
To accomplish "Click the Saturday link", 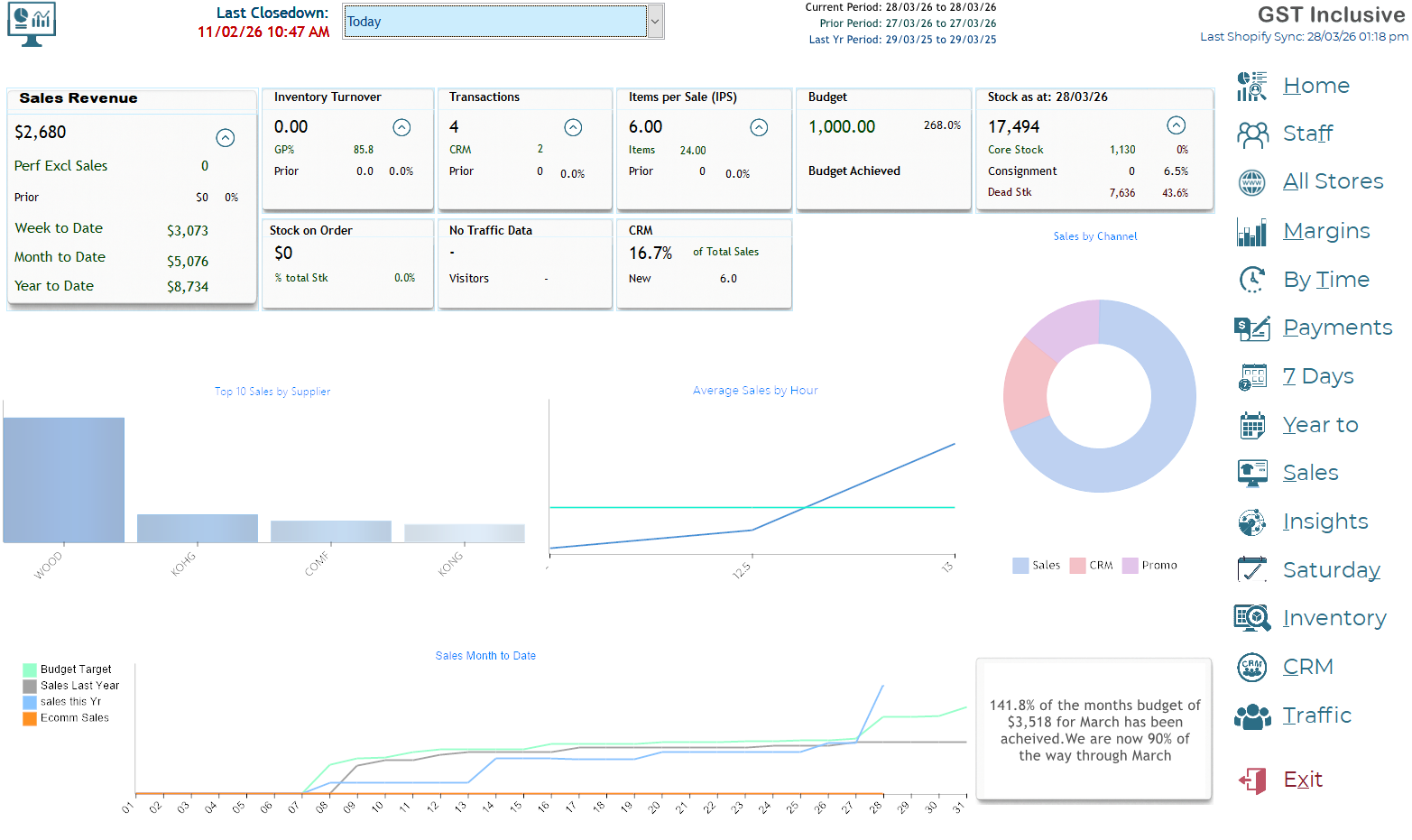I will (x=1331, y=570).
